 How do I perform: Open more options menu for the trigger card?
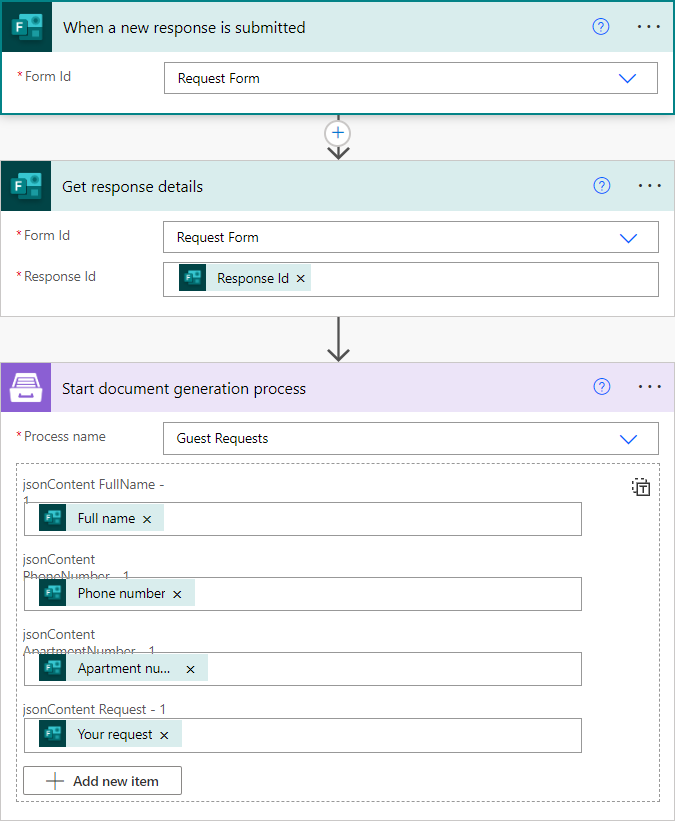click(x=649, y=27)
